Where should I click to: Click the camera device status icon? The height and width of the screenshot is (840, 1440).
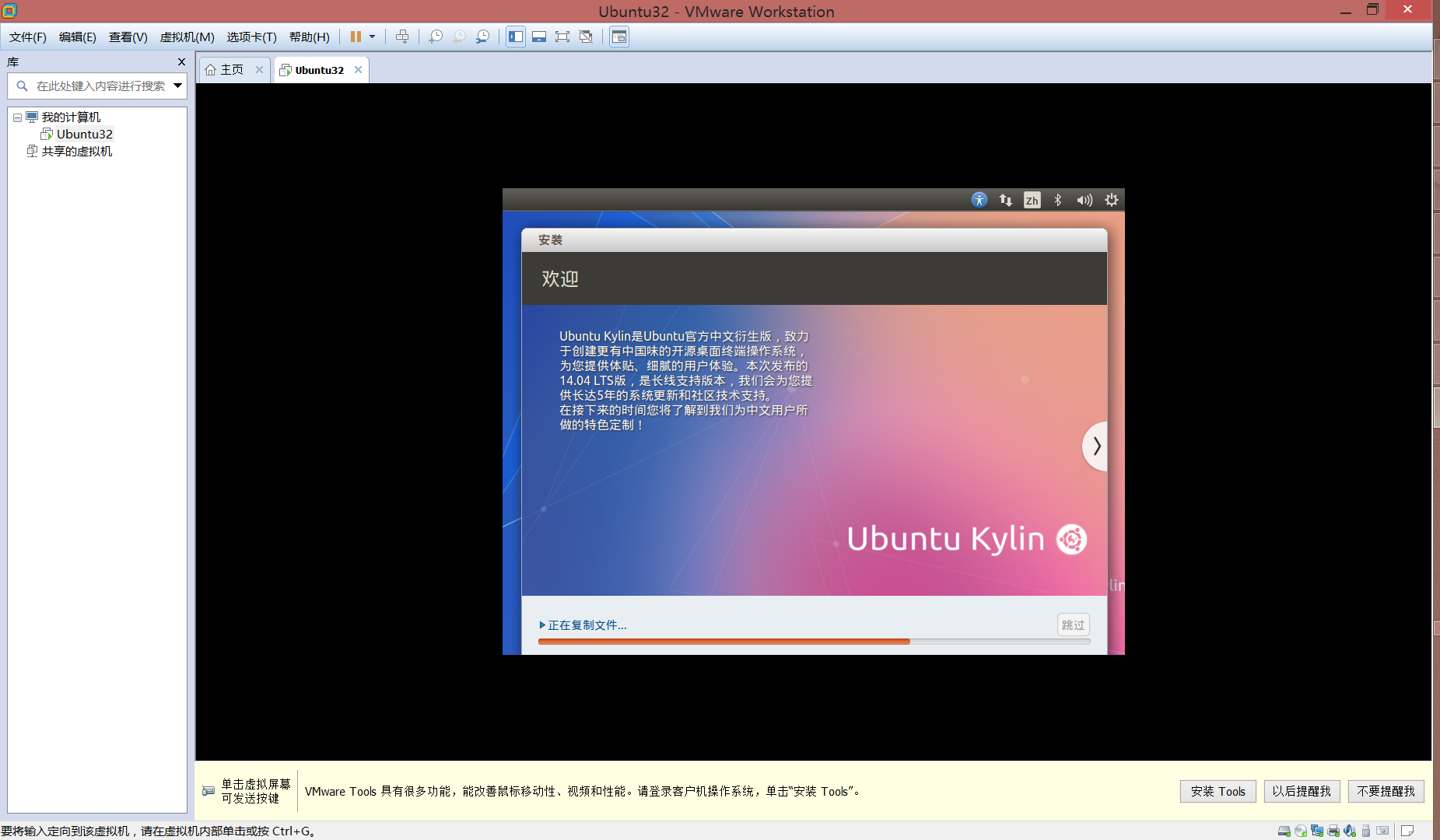point(1382,831)
